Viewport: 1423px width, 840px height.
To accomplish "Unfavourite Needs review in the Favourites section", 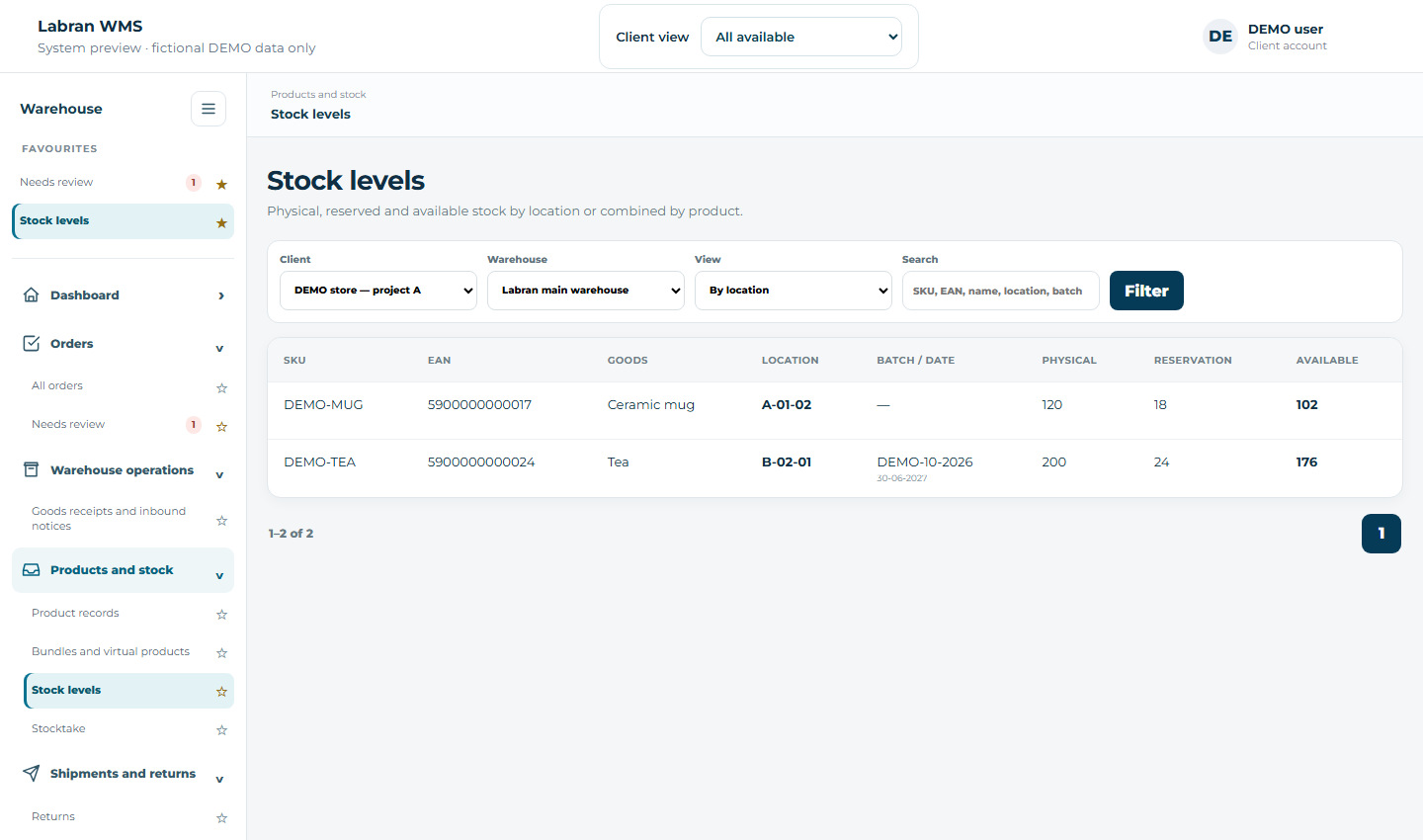I will click(221, 184).
